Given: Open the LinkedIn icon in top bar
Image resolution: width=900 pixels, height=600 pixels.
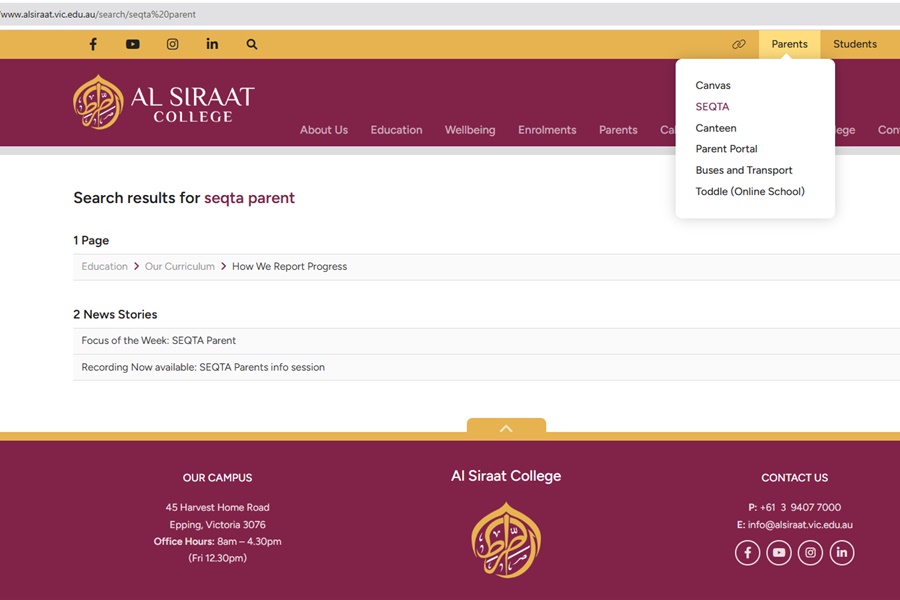Looking at the screenshot, I should pyautogui.click(x=212, y=44).
